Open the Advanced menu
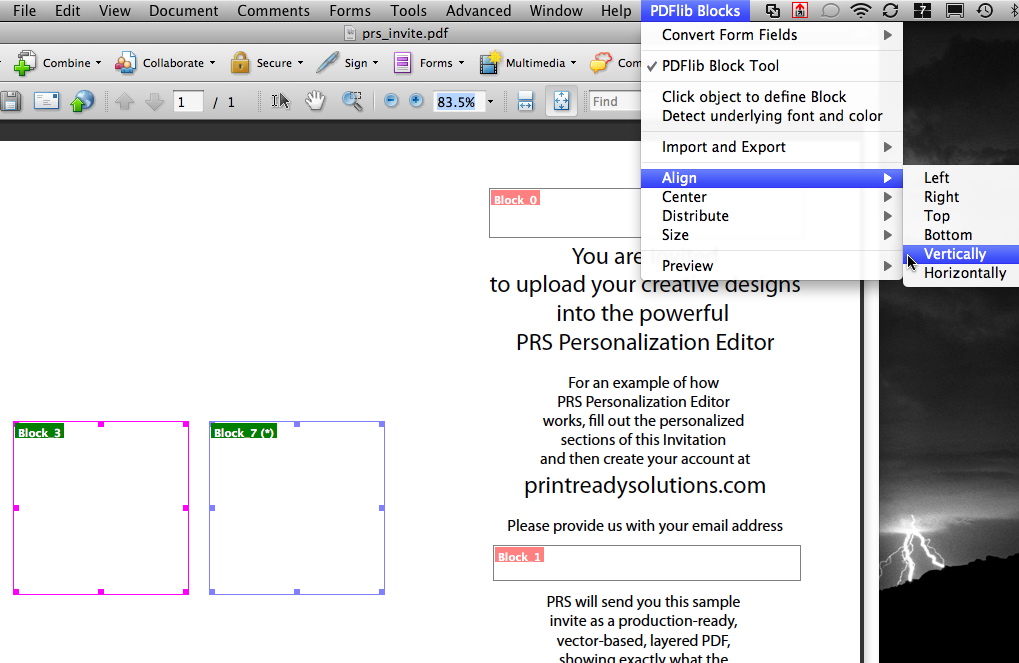The width and height of the screenshot is (1019, 663). pos(478,10)
